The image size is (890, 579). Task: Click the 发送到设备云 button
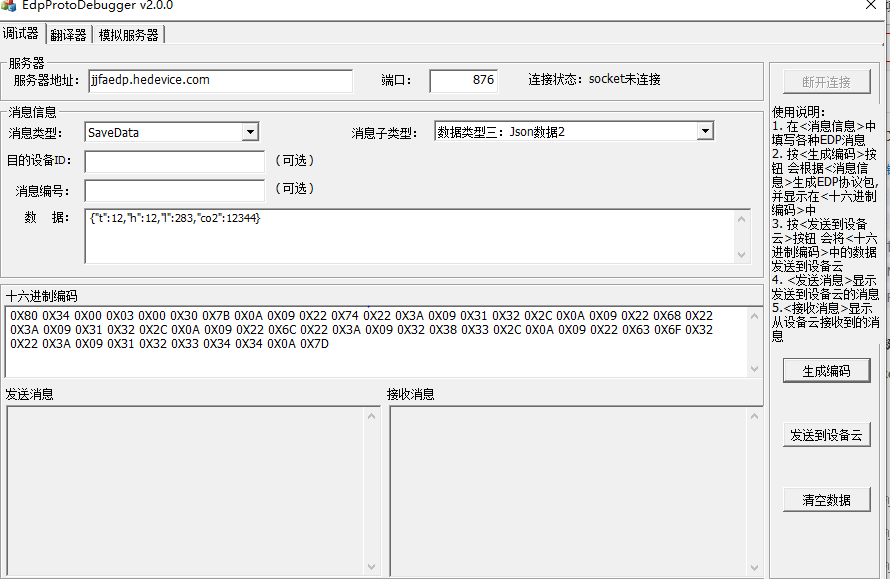click(826, 435)
